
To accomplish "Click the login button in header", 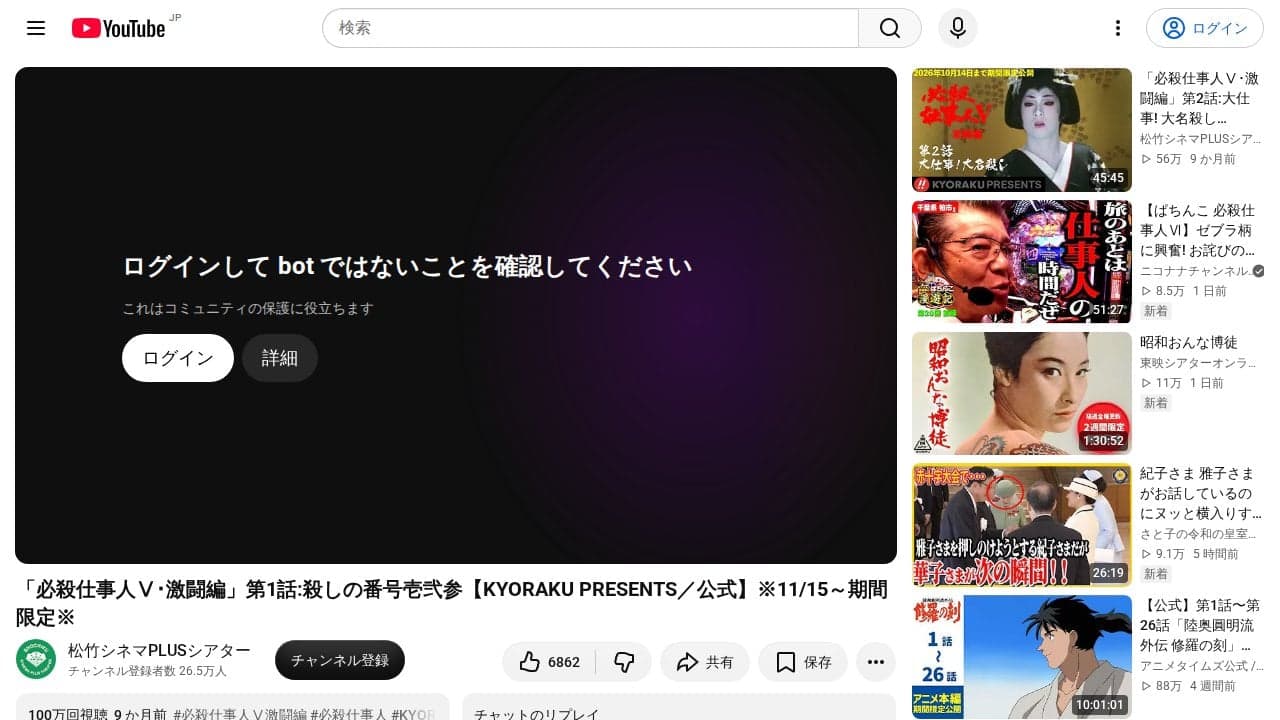I will [1205, 28].
